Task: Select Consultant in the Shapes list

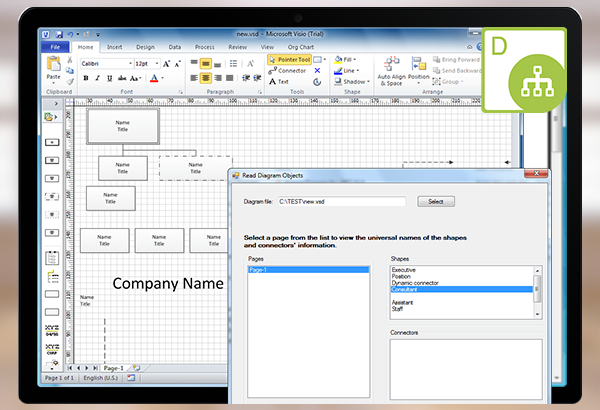Action: point(461,289)
